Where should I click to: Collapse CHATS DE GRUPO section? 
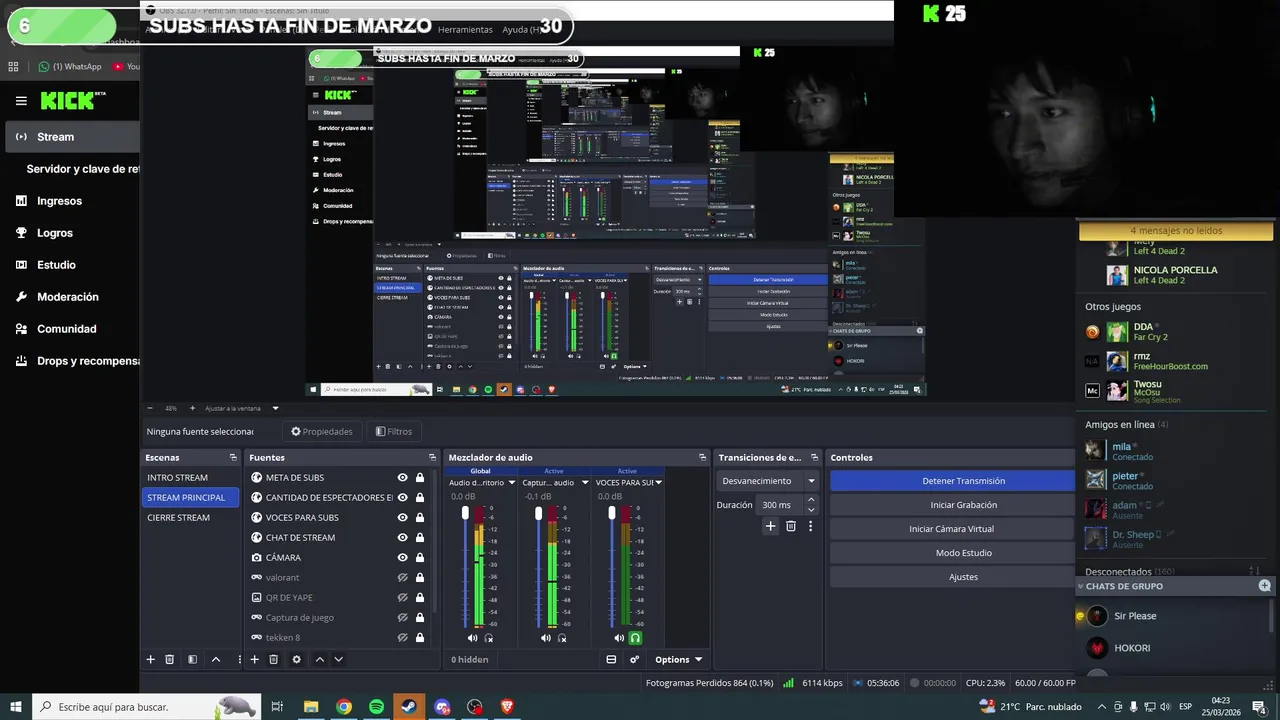(x=1081, y=586)
